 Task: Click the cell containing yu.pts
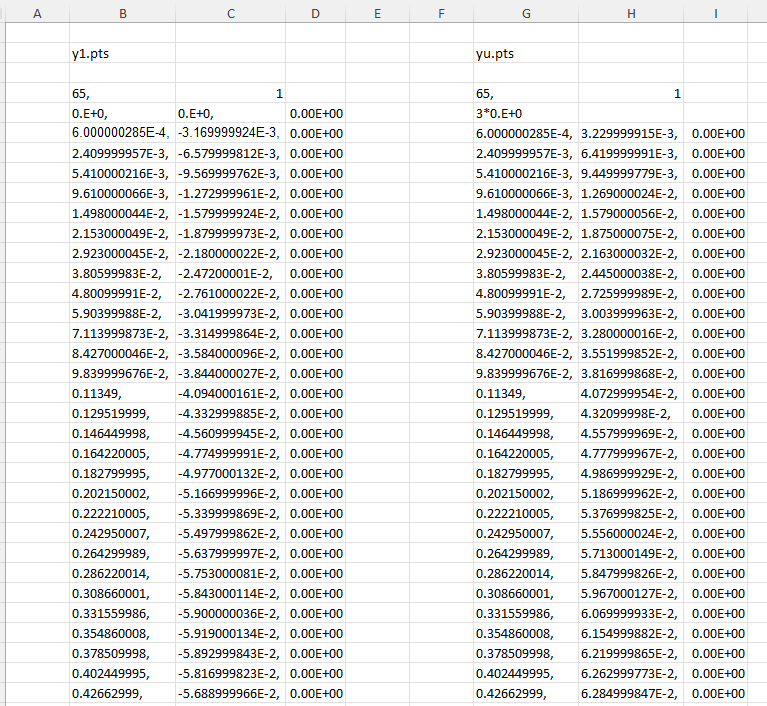pyautogui.click(x=526, y=53)
